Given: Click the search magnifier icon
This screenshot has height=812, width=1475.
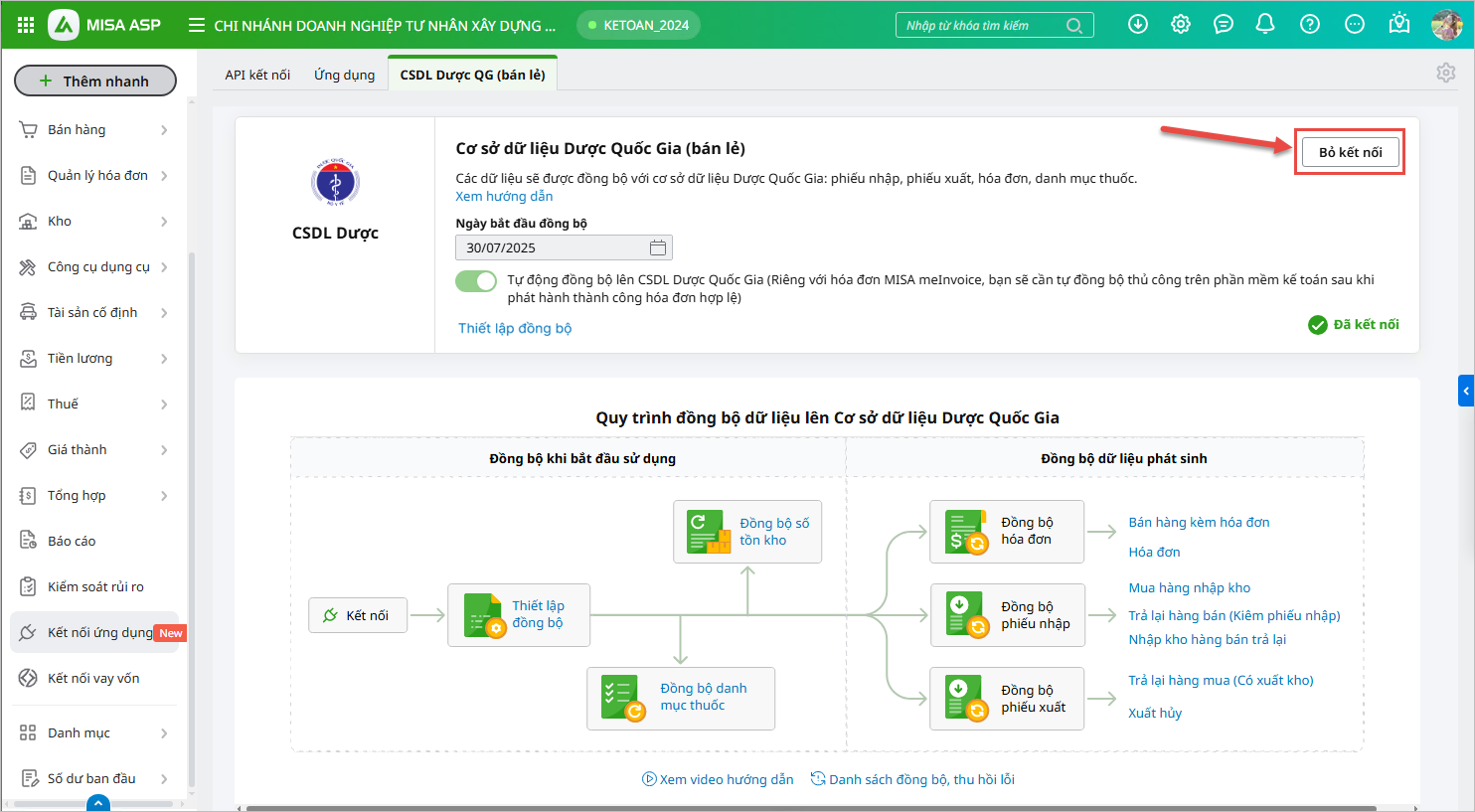Looking at the screenshot, I should (1074, 26).
